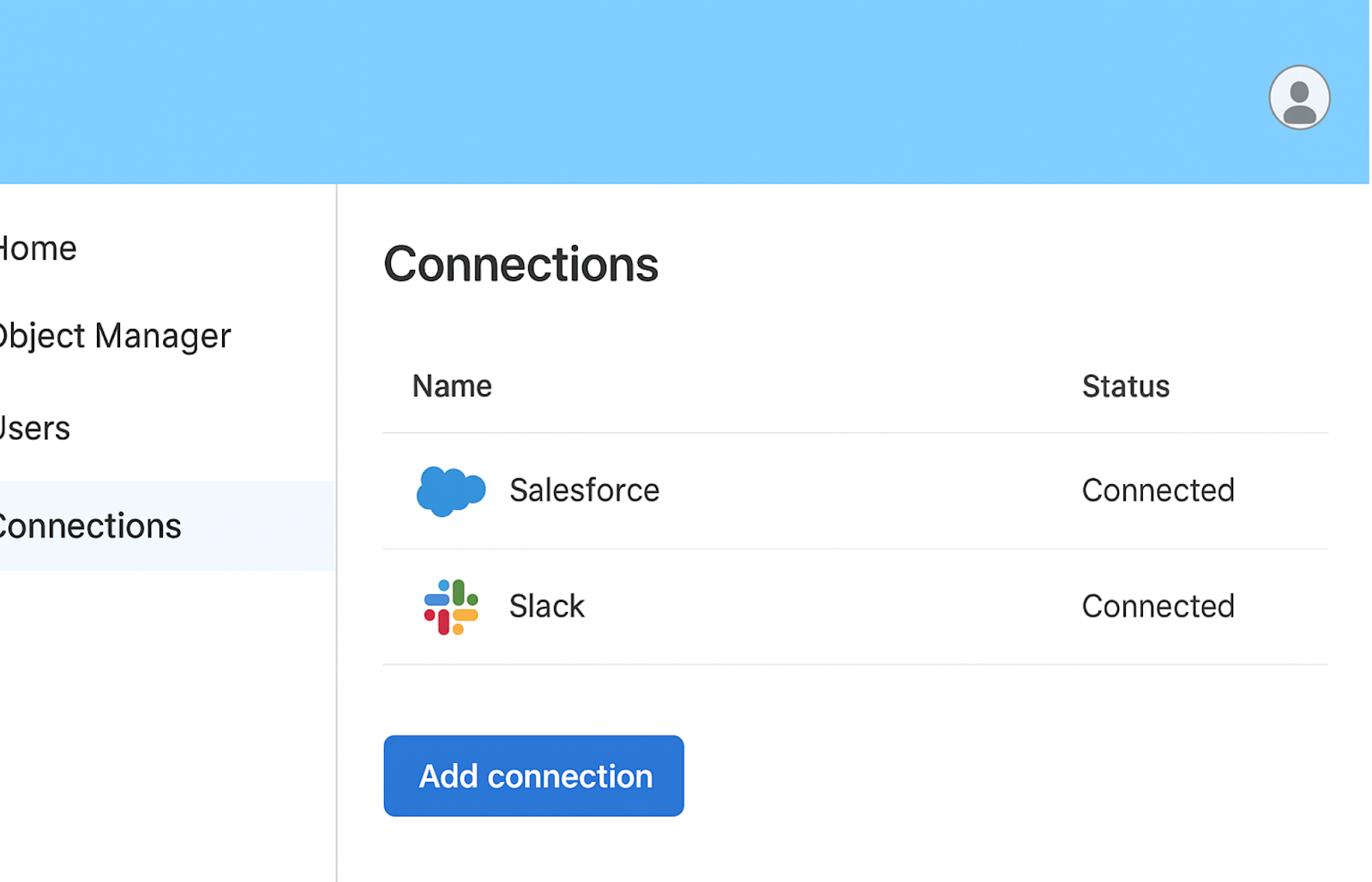
Task: Select the Salesforce name label
Action: pos(584,490)
